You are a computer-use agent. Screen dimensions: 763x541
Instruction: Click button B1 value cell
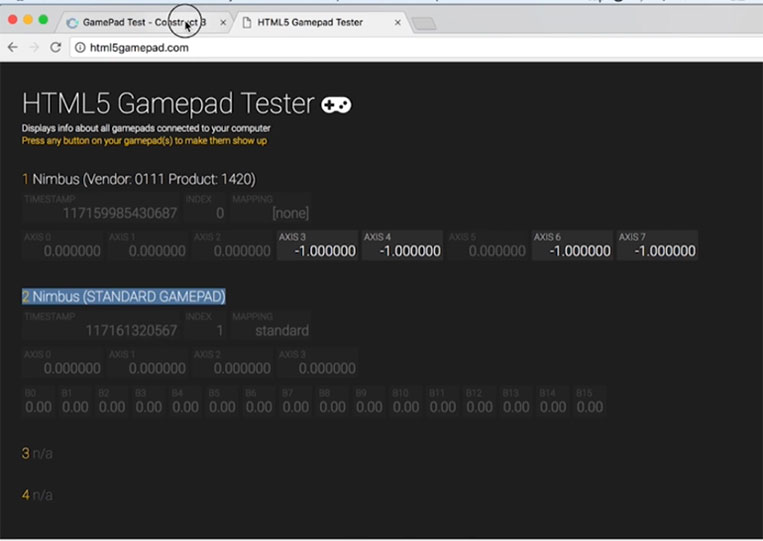point(75,402)
